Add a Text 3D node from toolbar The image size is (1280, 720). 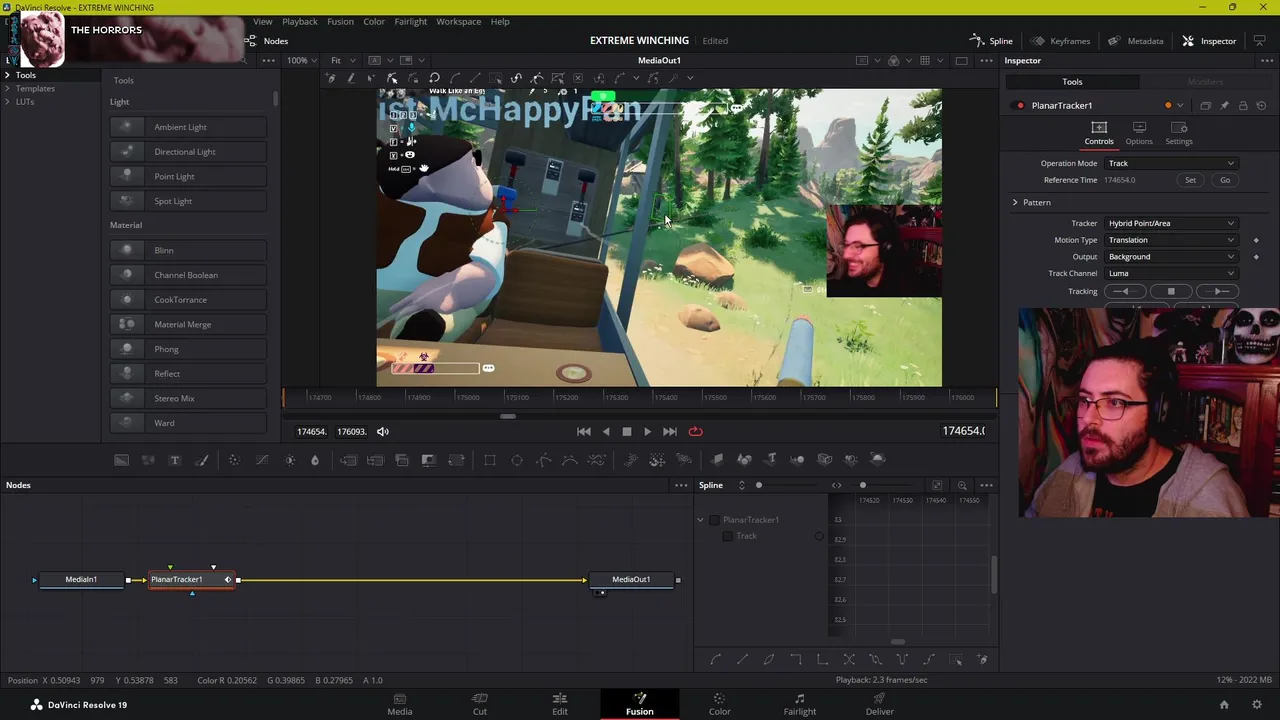(x=771, y=460)
